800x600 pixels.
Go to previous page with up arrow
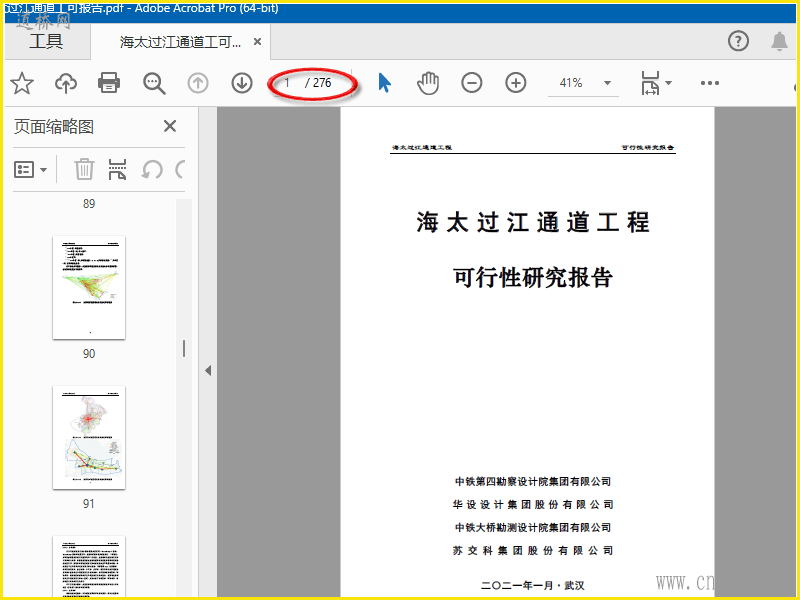[198, 83]
